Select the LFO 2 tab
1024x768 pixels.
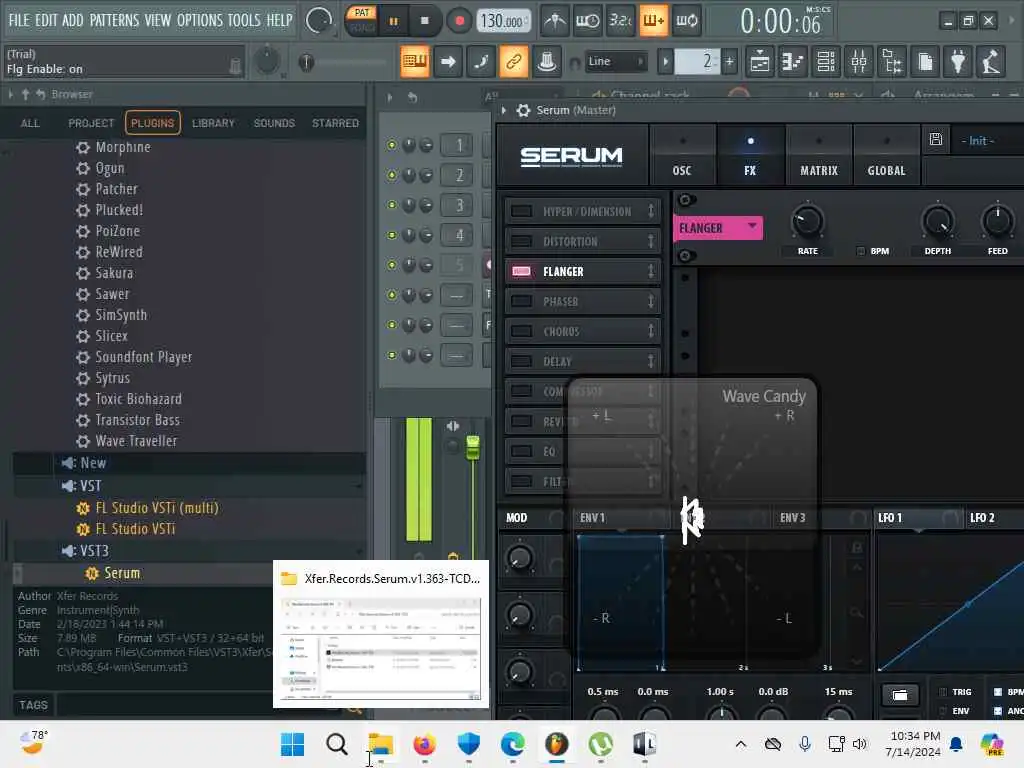(x=982, y=518)
